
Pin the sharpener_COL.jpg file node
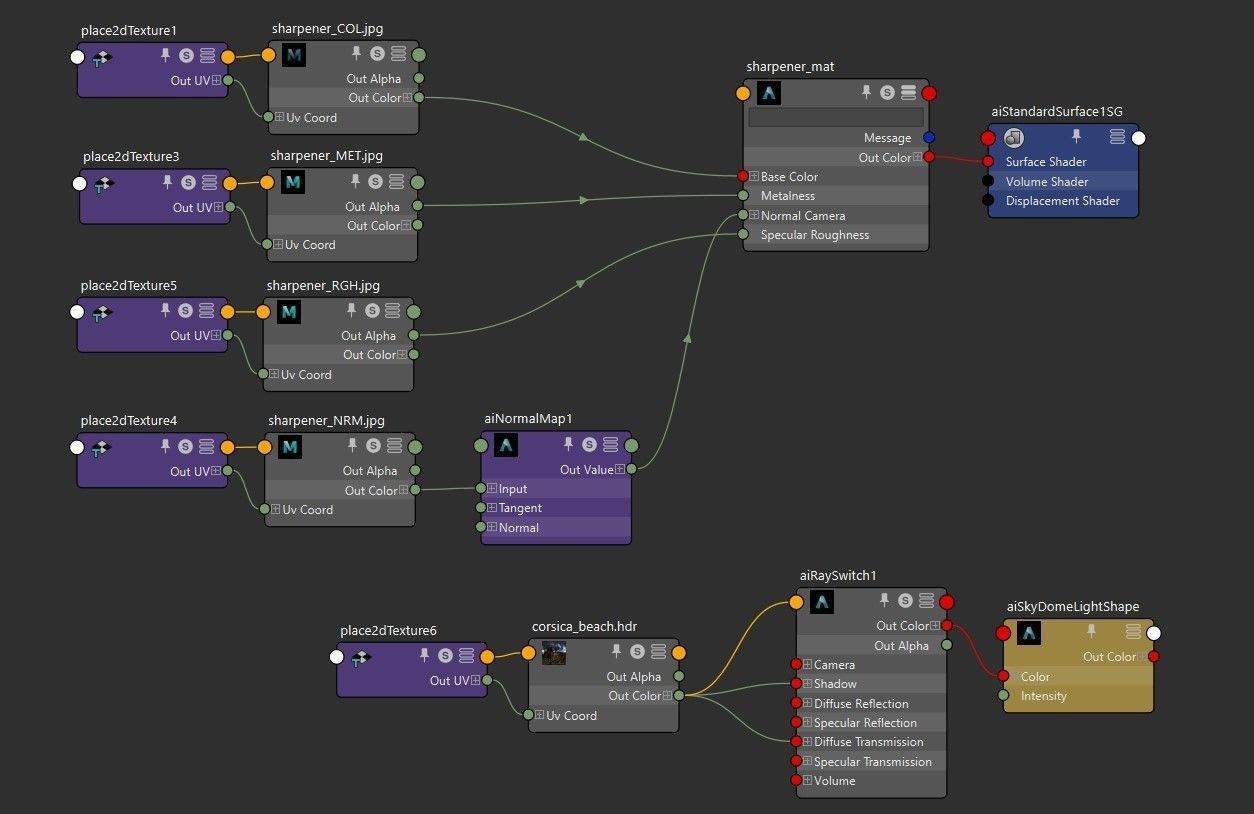(356, 54)
